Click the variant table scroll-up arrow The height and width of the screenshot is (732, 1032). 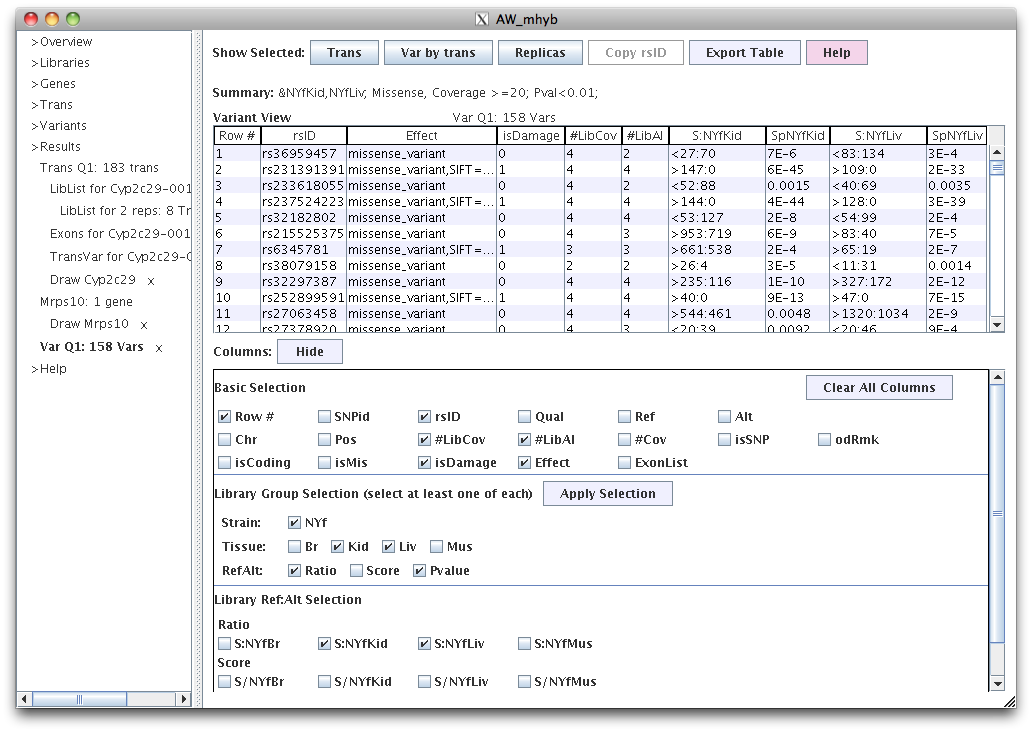tap(996, 153)
